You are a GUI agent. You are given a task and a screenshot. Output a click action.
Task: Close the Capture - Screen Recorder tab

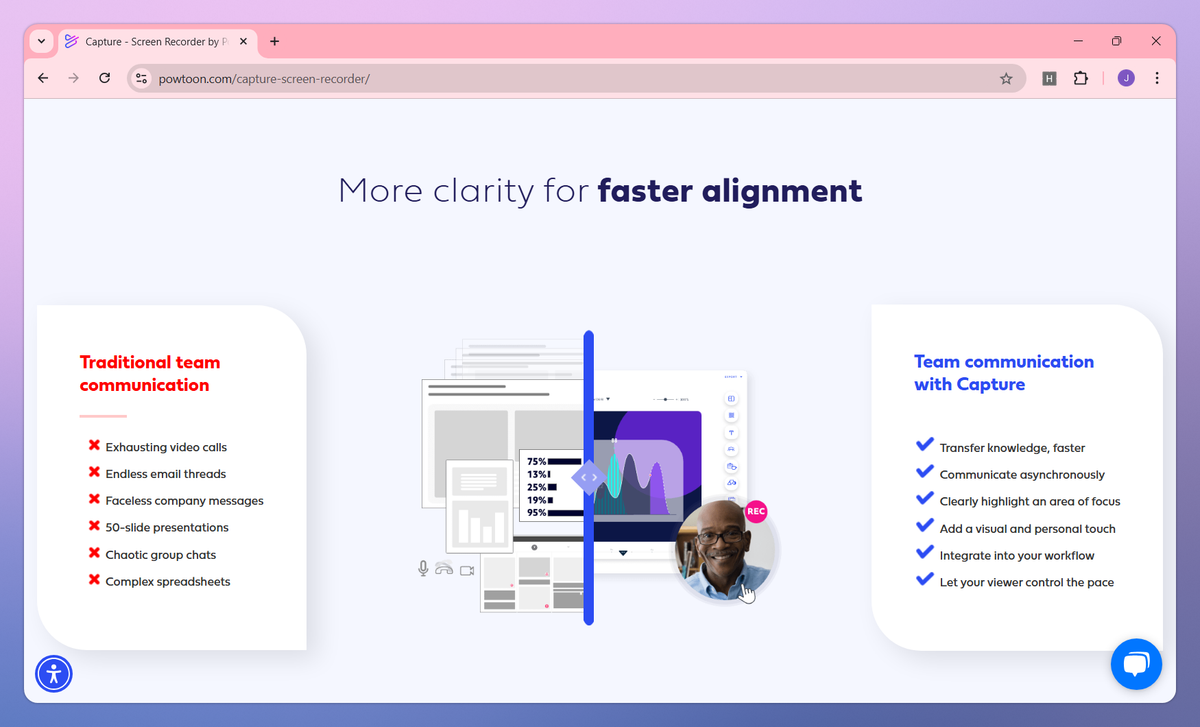coord(243,42)
